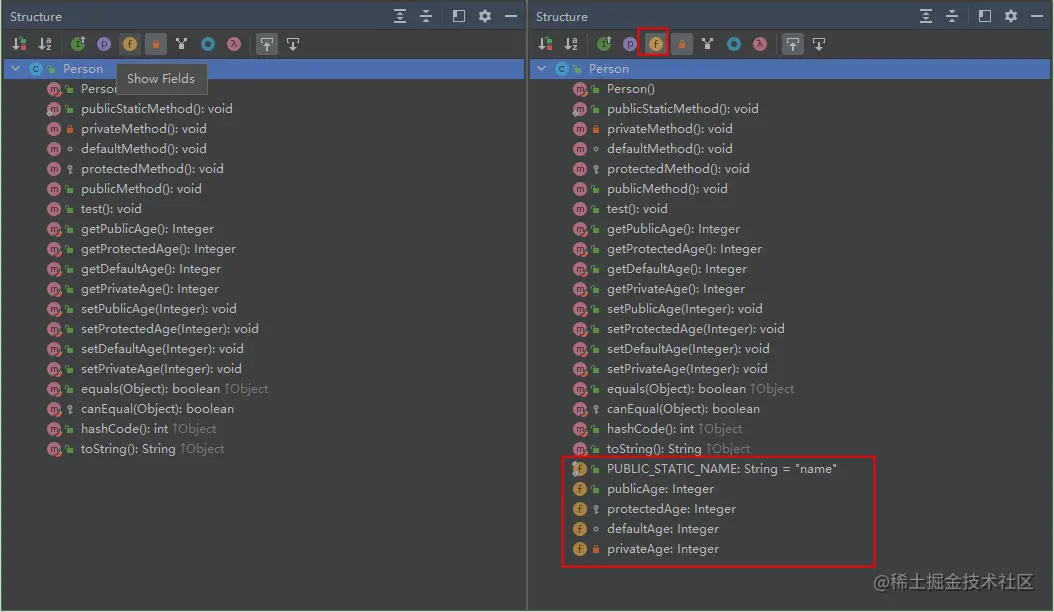Open the gear settings of right Structure panel

pyautogui.click(x=1010, y=16)
